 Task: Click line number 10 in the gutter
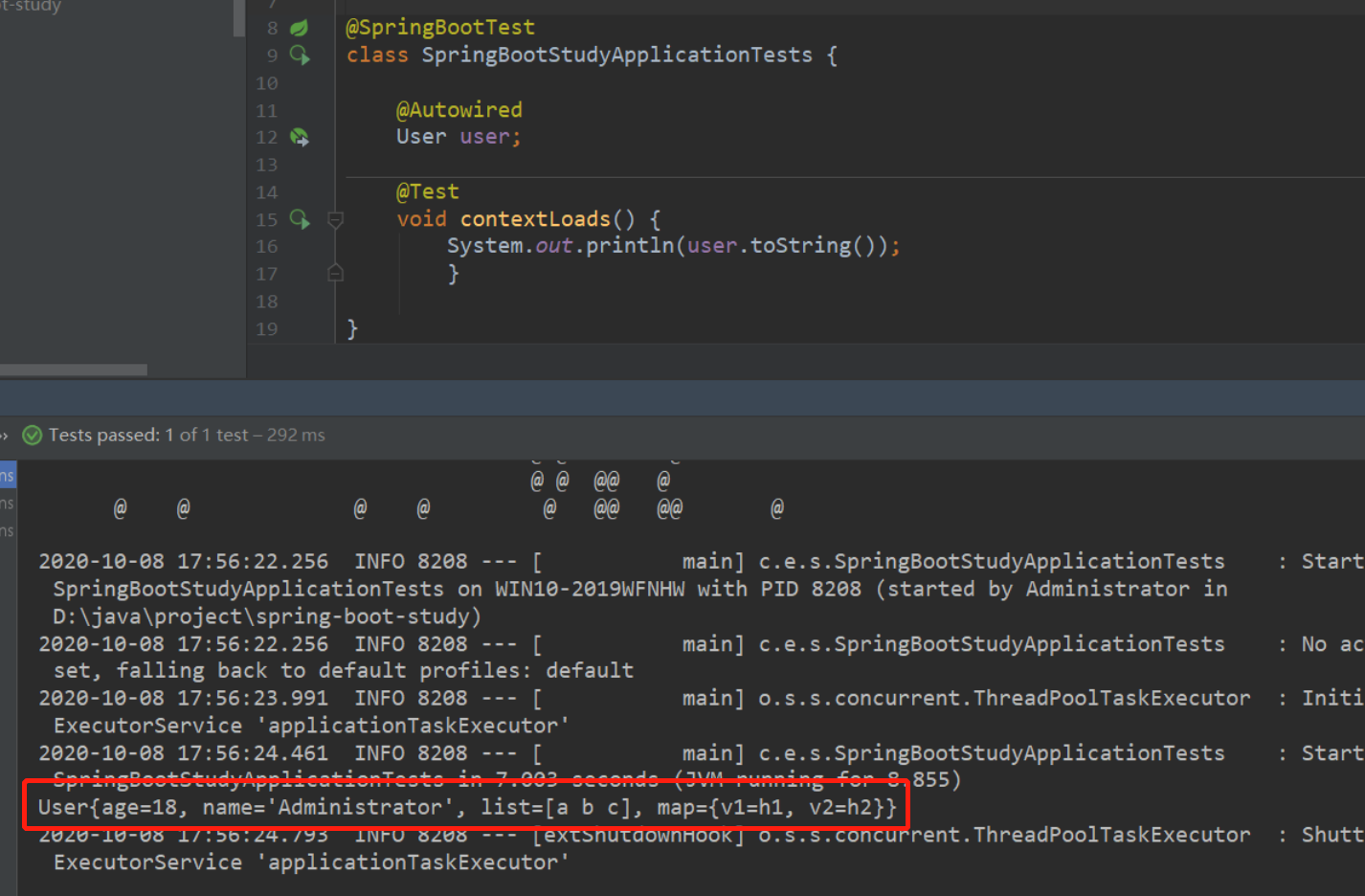[267, 83]
